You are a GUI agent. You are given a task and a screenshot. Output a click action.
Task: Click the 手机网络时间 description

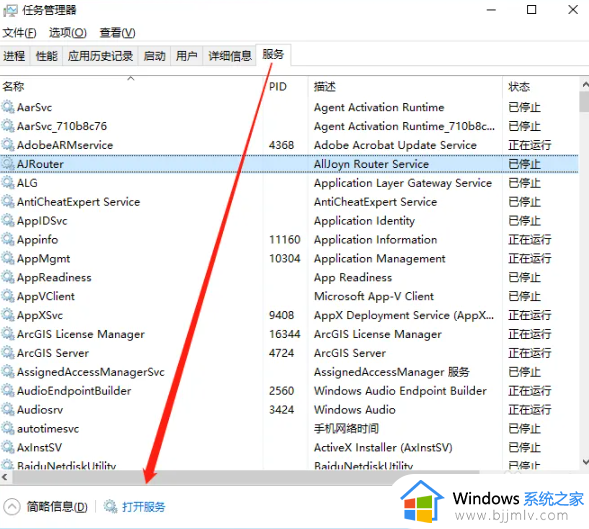[346, 428]
